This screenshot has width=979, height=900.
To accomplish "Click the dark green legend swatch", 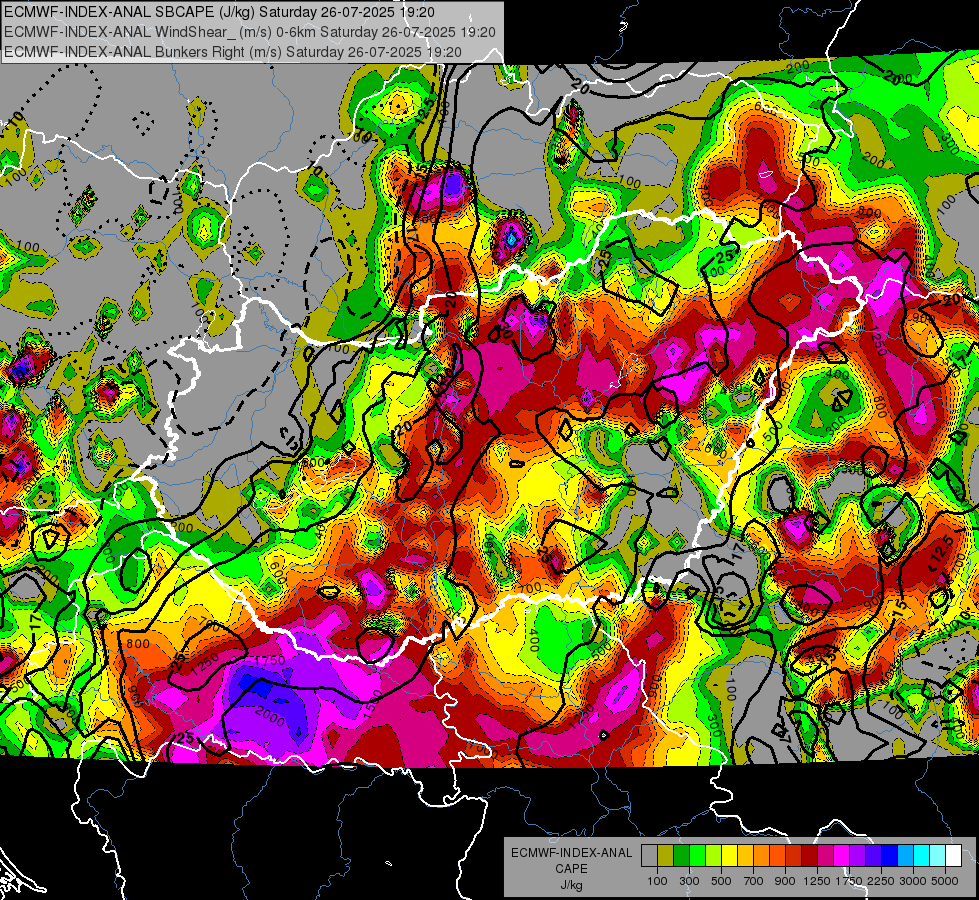I will 681,856.
